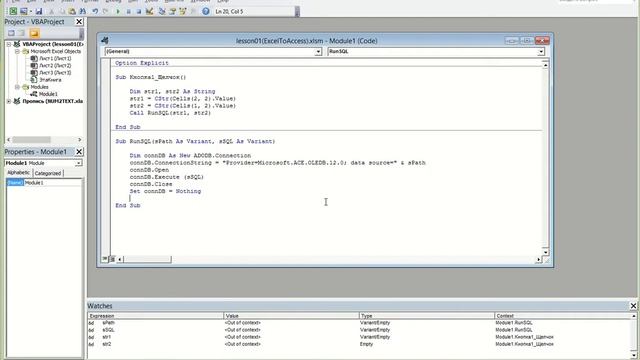Collapse the Modules folder node

coord(17,87)
